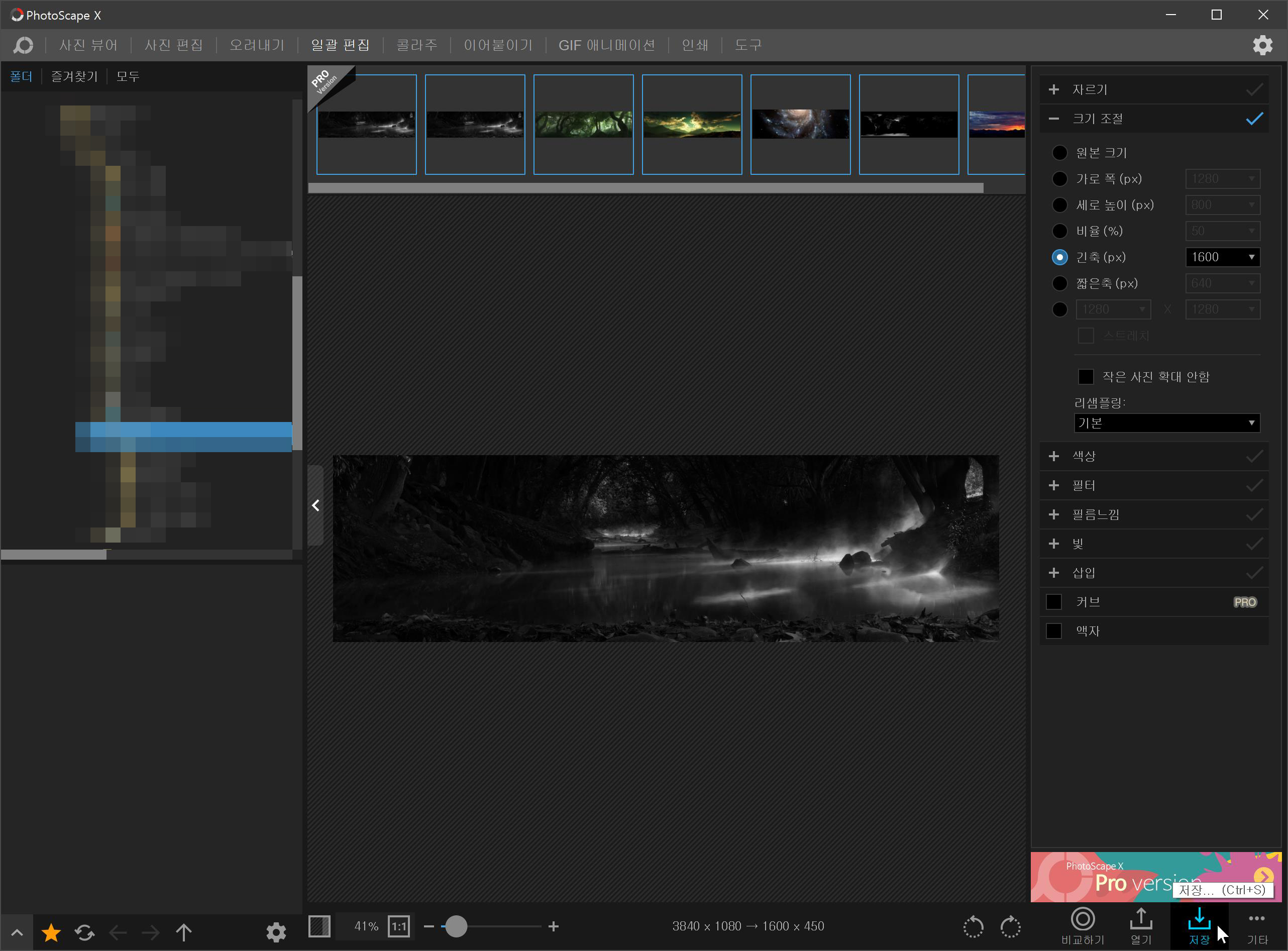Select the 원본 크기 radio button
1288x951 pixels.
pos(1059,153)
